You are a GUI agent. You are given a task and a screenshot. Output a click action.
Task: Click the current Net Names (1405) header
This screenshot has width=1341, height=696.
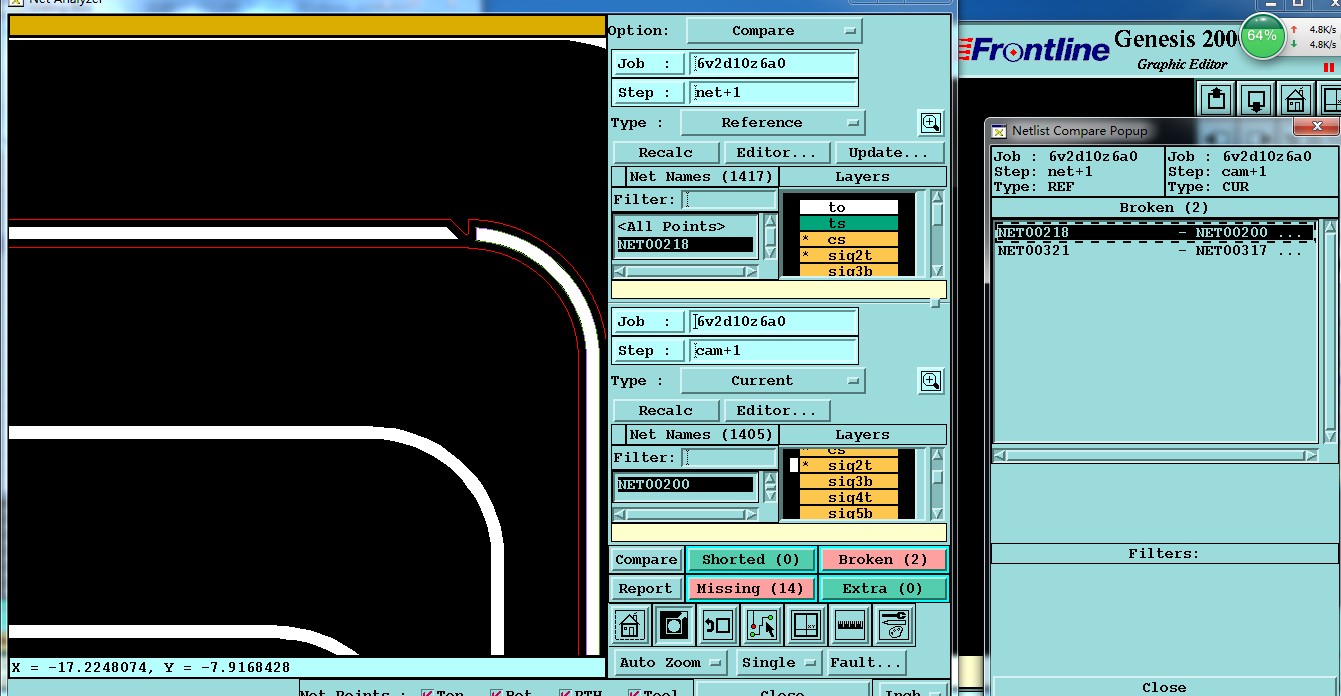pyautogui.click(x=701, y=435)
